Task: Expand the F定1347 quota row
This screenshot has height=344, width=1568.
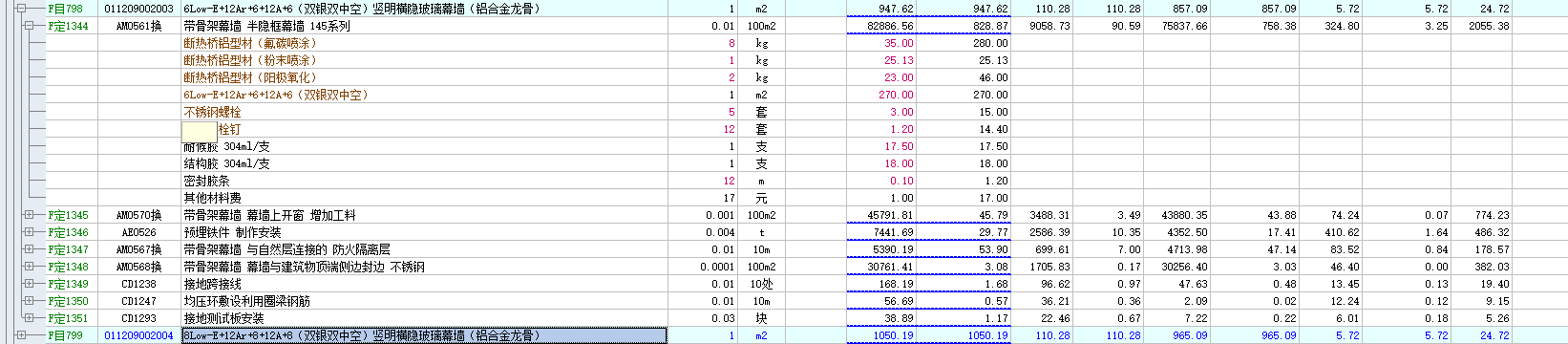Action: coord(29,249)
